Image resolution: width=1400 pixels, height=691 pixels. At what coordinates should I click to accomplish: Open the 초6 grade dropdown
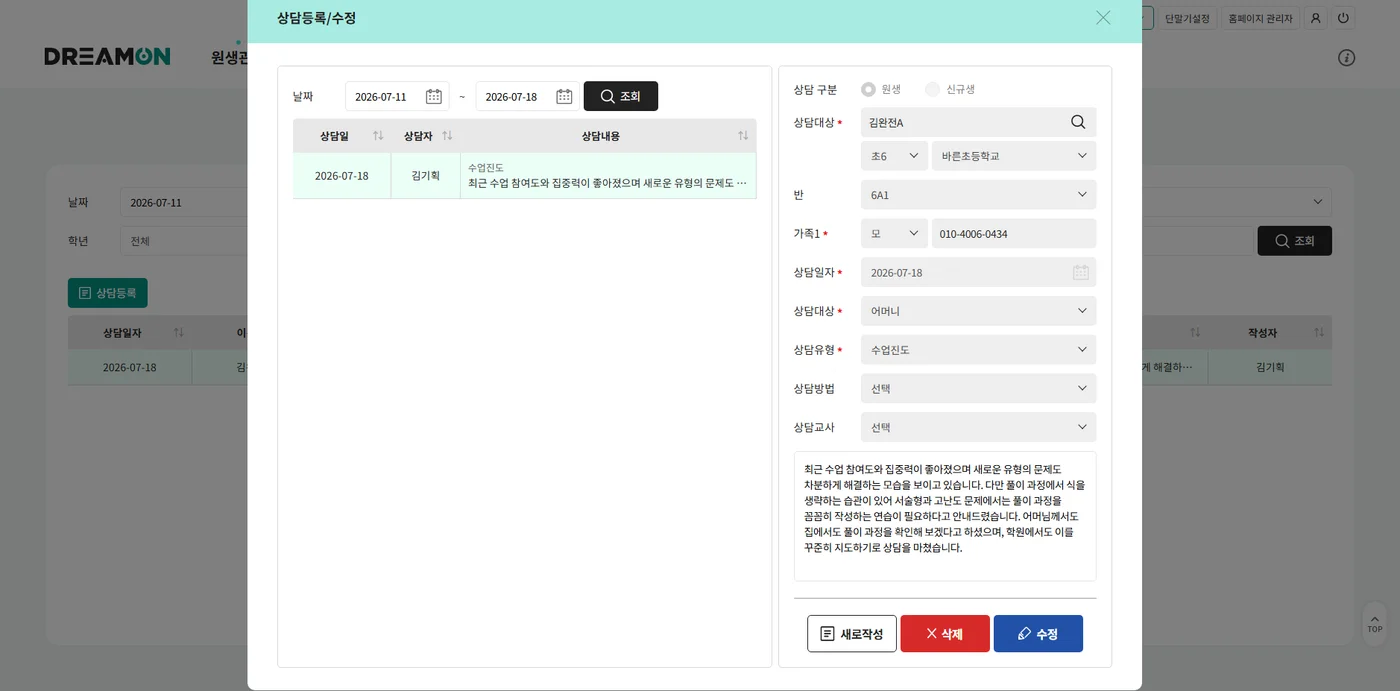click(894, 156)
